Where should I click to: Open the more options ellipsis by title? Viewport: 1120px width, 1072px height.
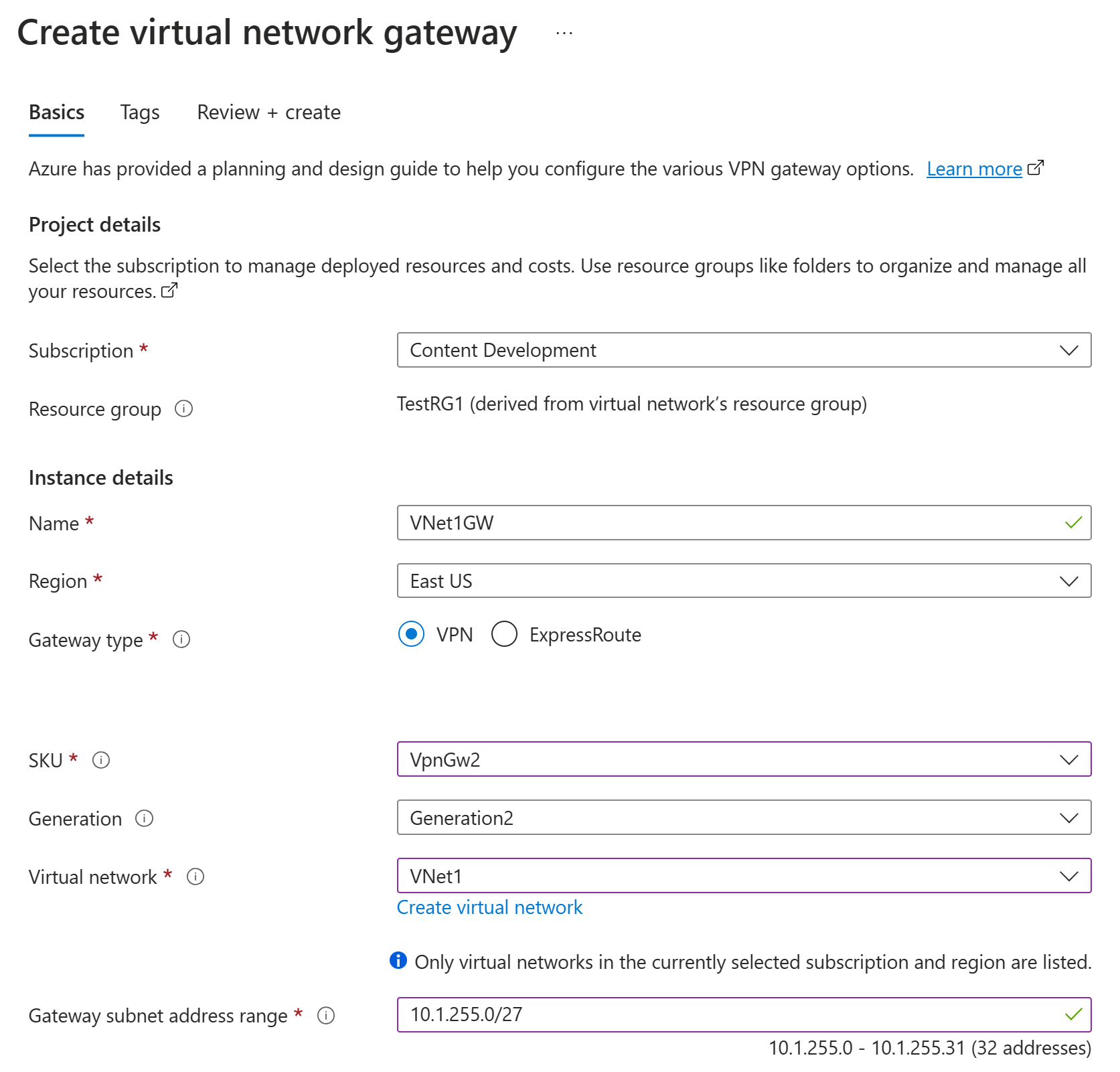[x=564, y=33]
